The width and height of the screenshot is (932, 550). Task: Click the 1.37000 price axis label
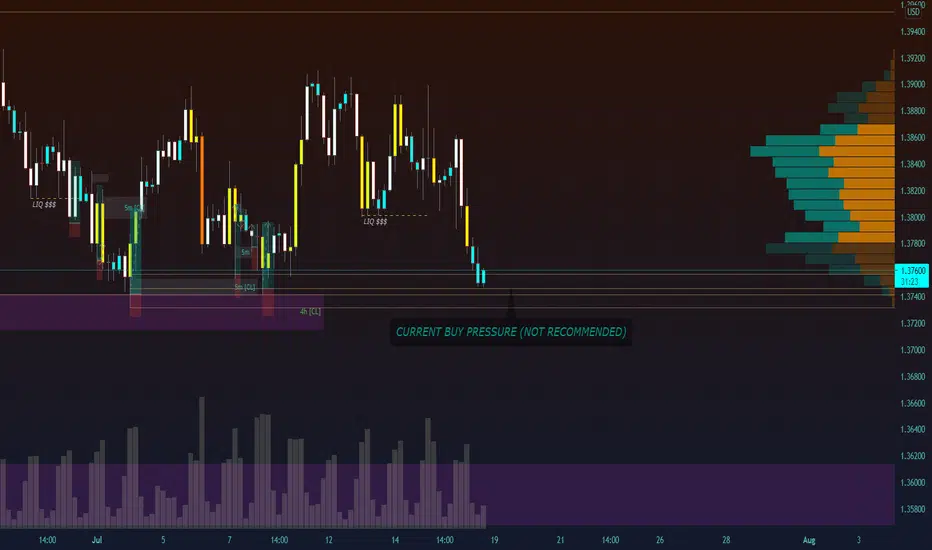(x=912, y=350)
